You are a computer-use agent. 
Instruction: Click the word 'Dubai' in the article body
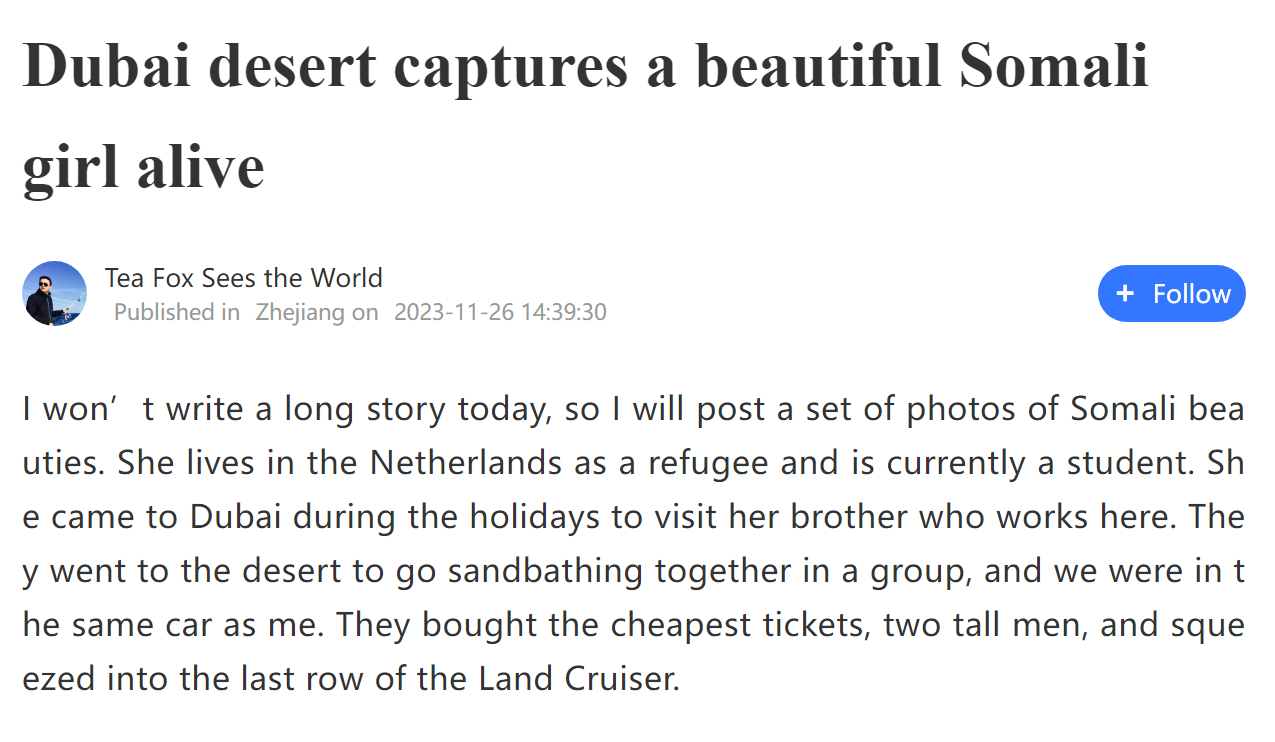tap(237, 517)
